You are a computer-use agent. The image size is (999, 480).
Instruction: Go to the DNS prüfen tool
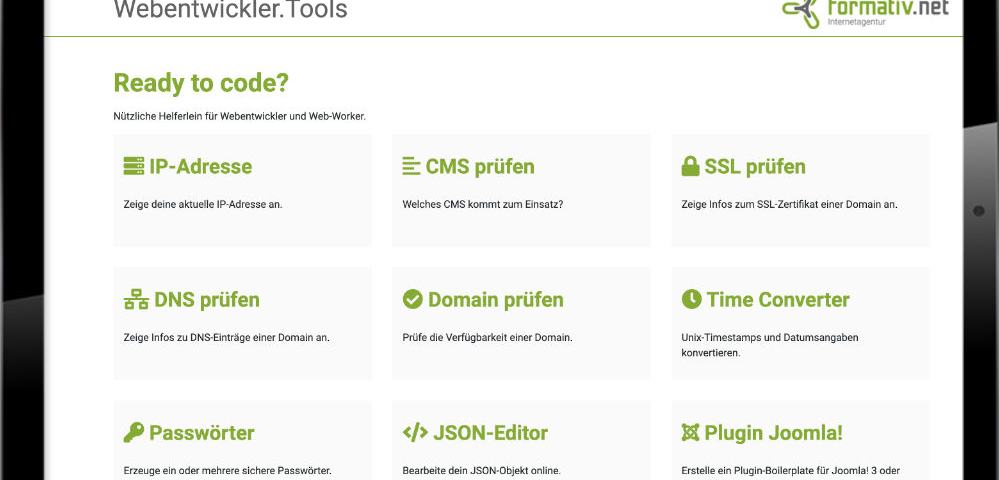[x=207, y=300]
